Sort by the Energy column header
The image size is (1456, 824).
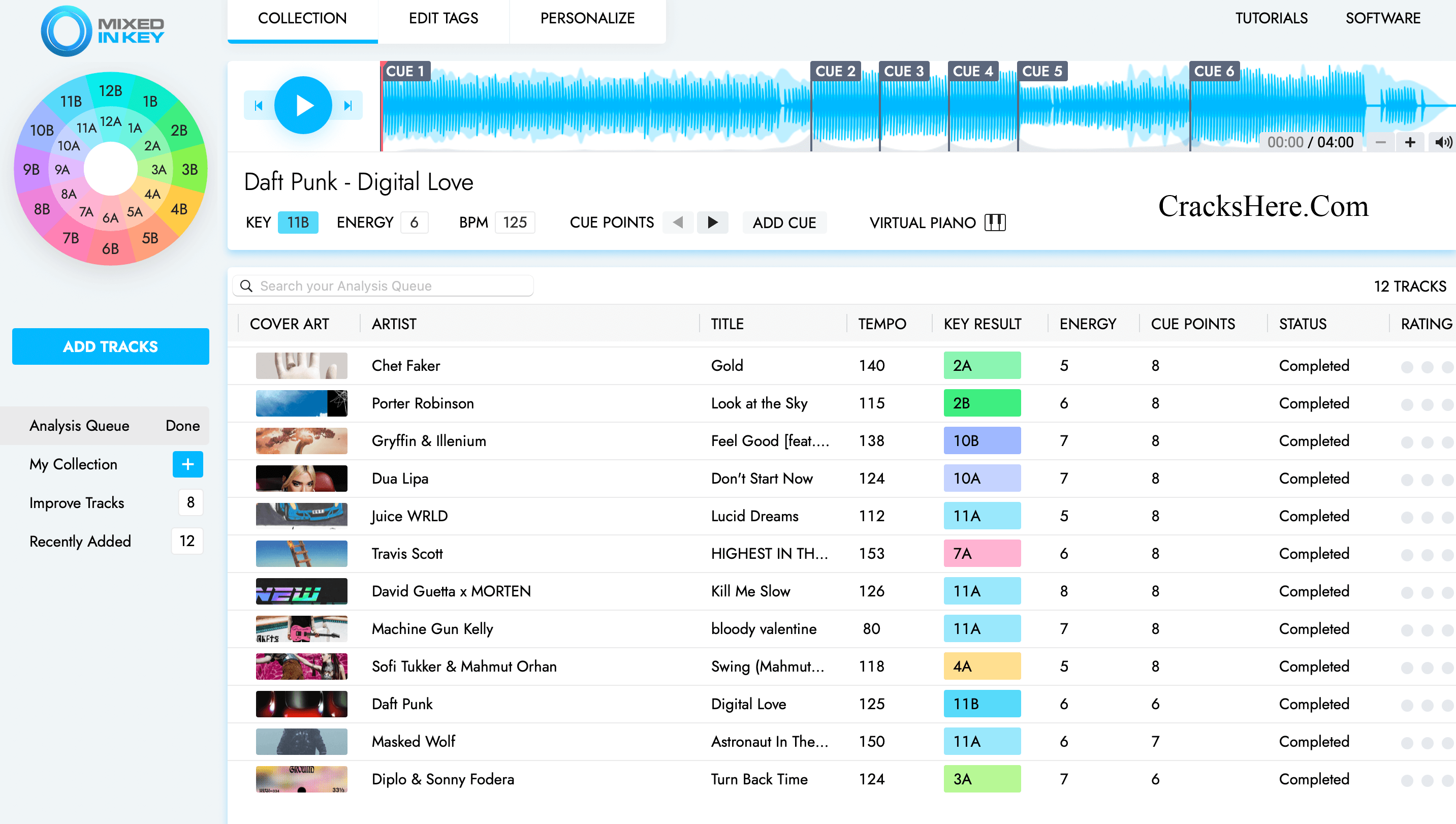pyautogui.click(x=1088, y=324)
